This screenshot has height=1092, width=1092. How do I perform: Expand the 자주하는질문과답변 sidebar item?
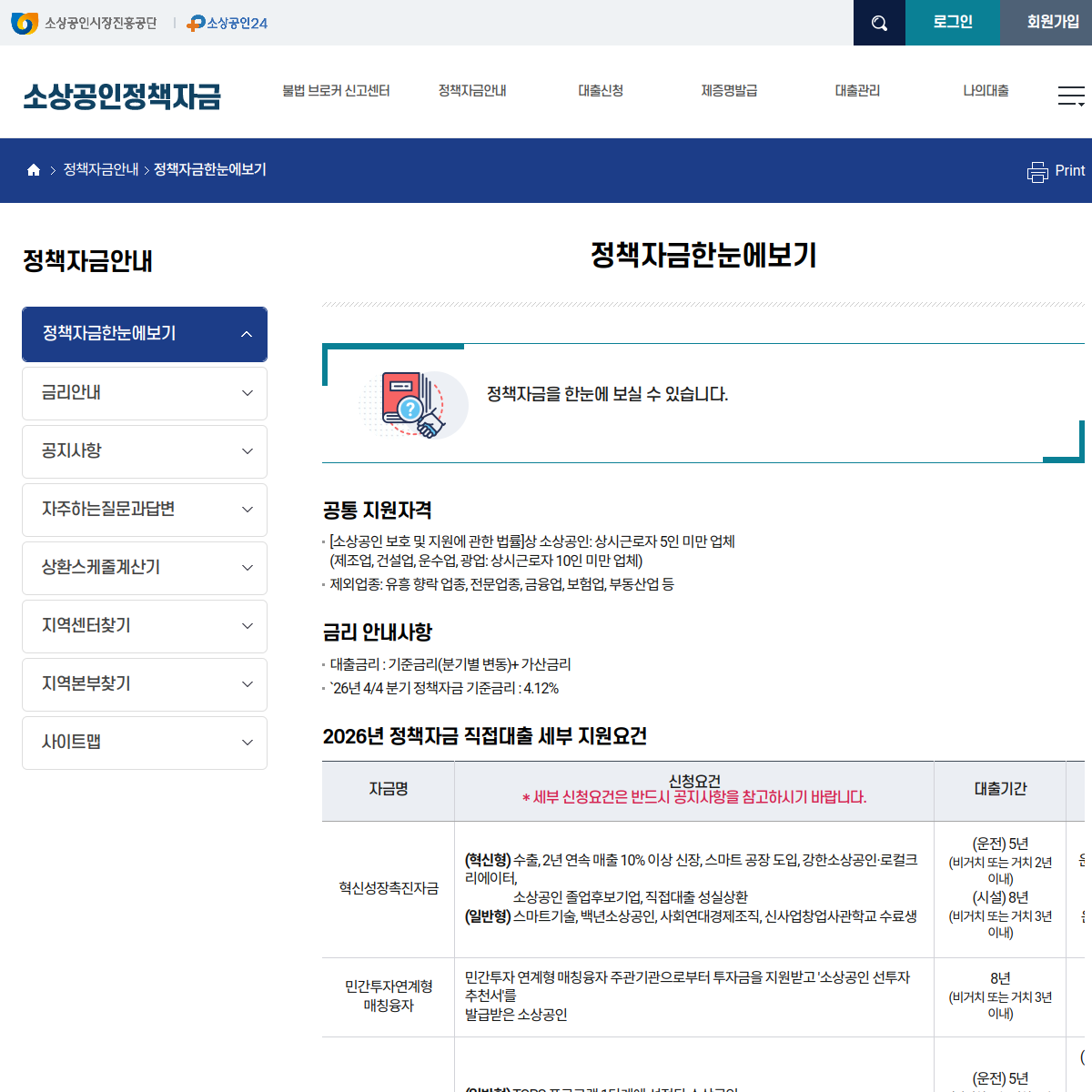tap(145, 510)
